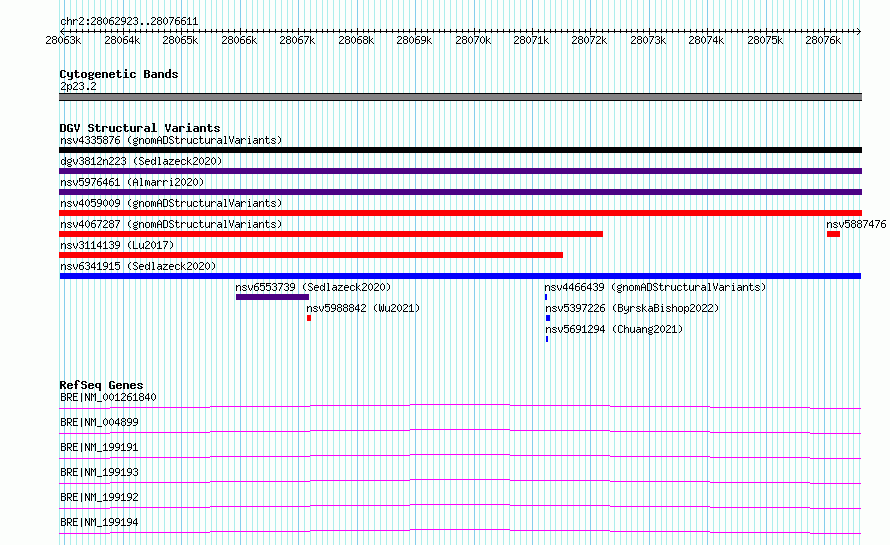This screenshot has width=890, height=545.
Task: Click the nsv5887476 red variant block
Action: [x=833, y=234]
